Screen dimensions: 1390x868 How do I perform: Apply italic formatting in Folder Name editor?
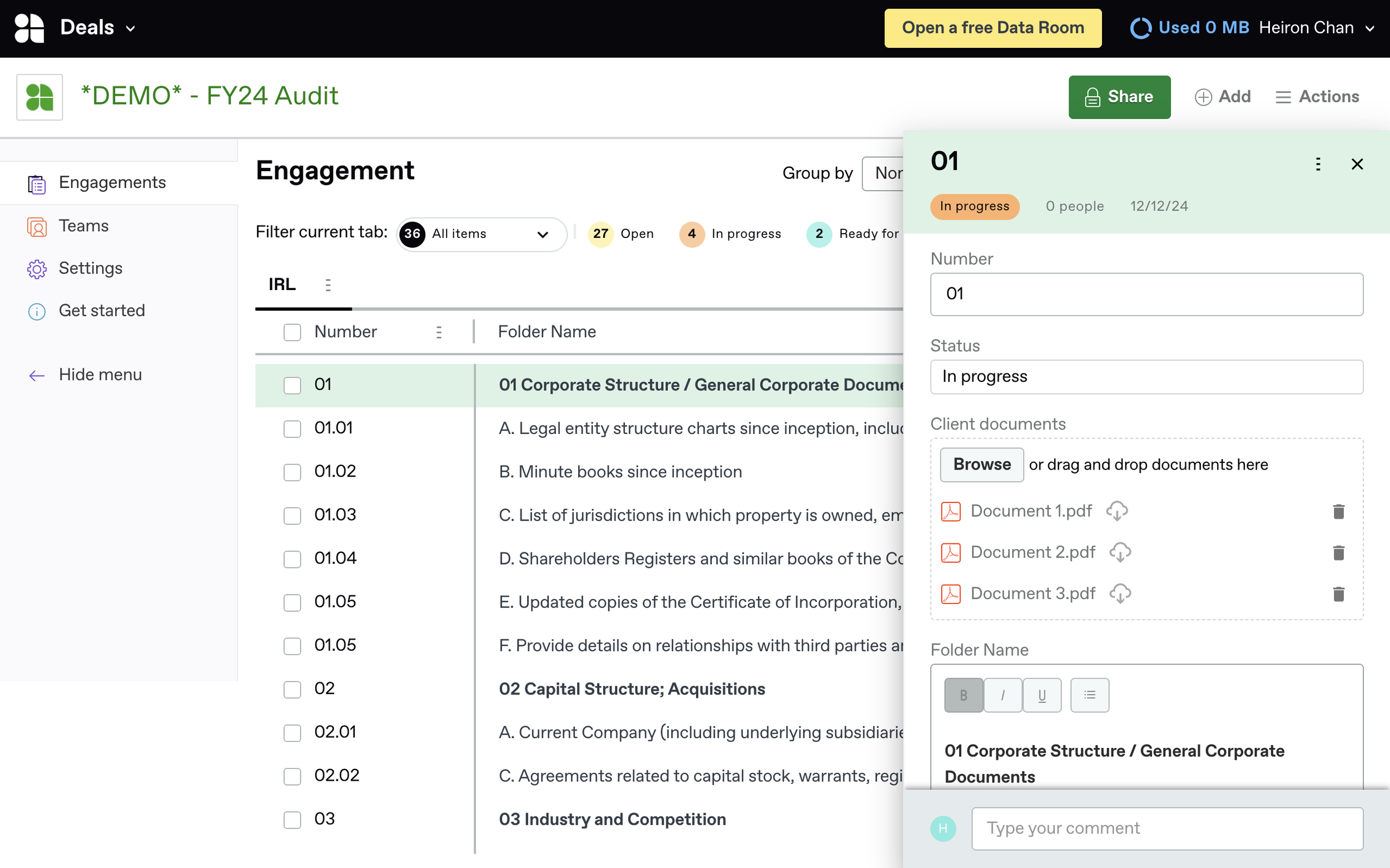pyautogui.click(x=1002, y=695)
